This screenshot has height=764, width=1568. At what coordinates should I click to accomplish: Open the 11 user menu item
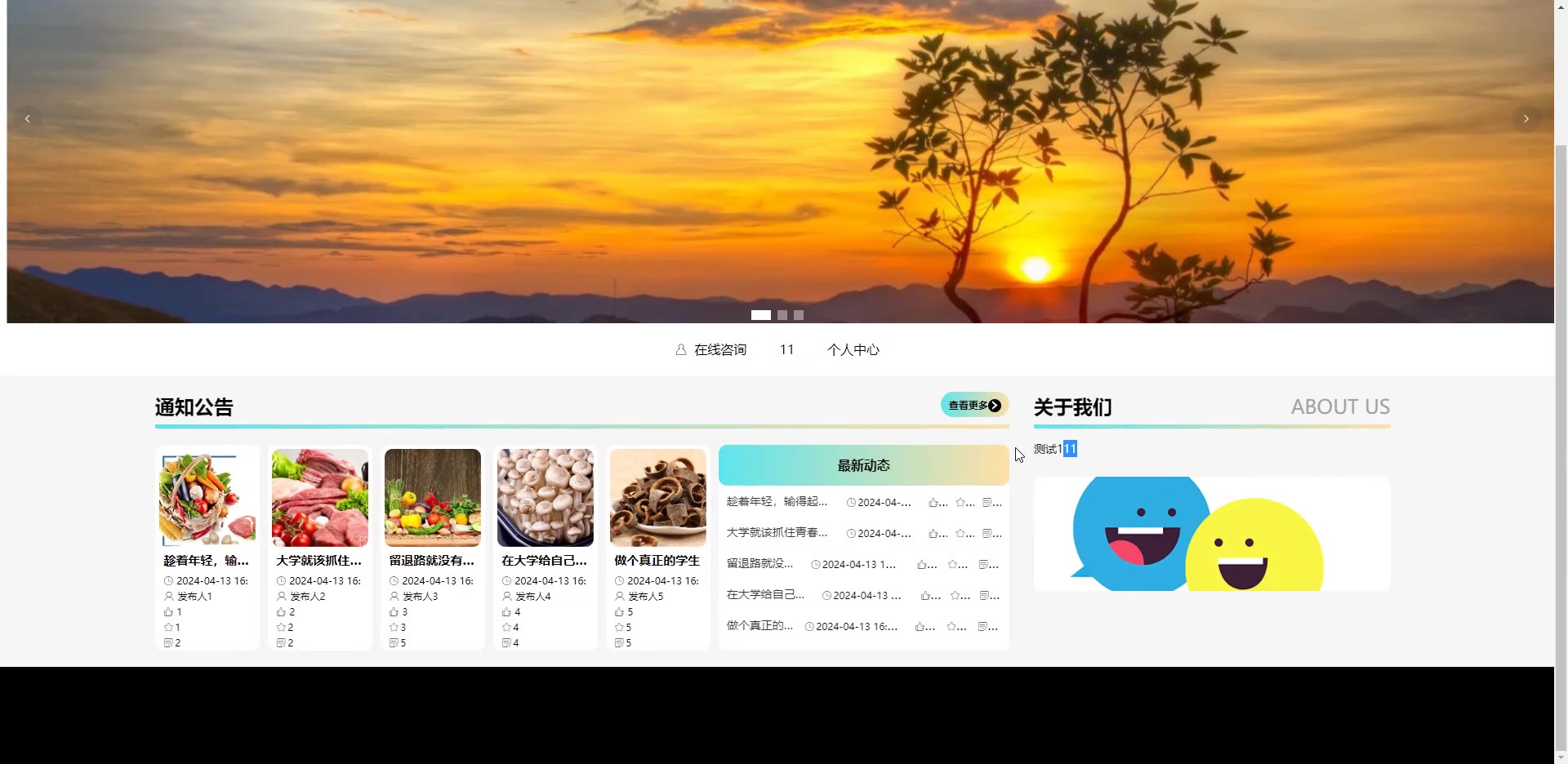(x=786, y=350)
